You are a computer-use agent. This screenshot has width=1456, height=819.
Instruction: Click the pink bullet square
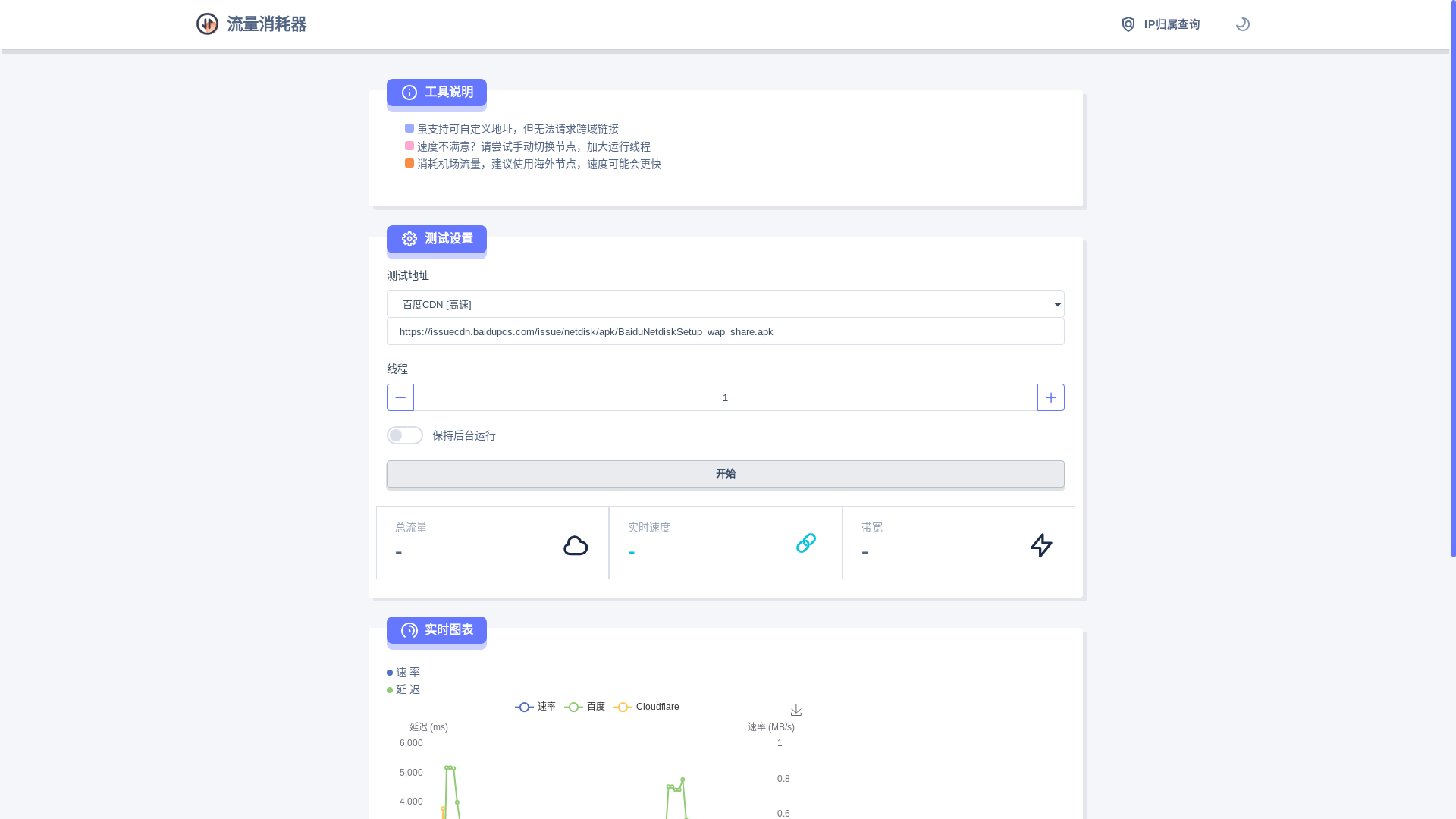[409, 146]
